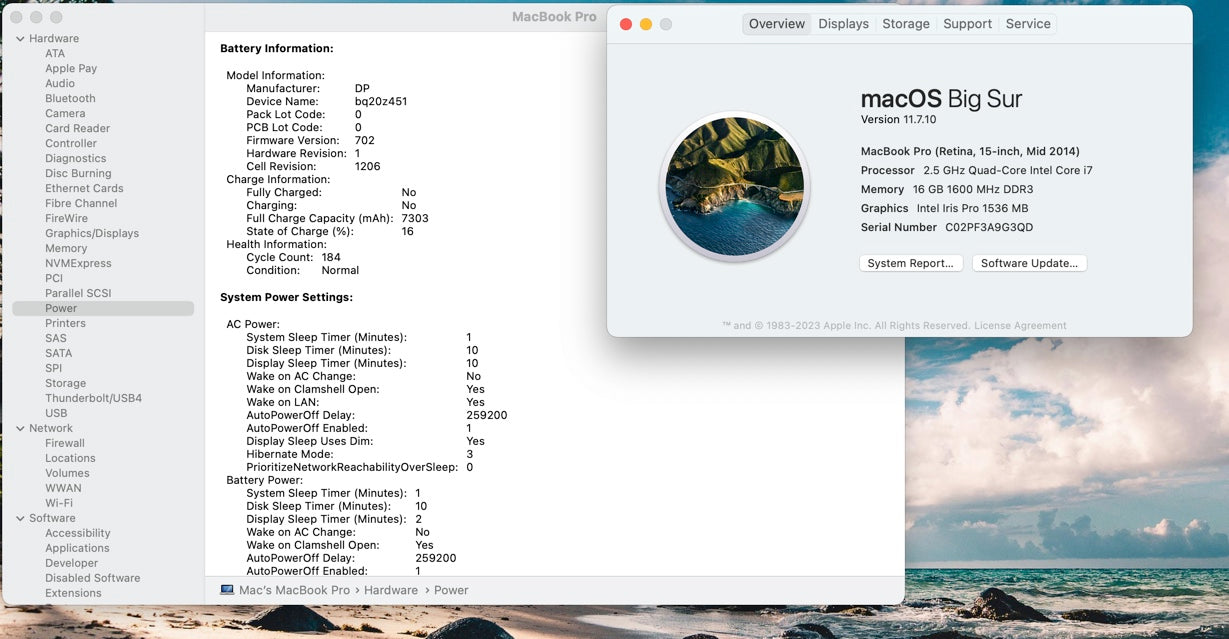Select Bluetooth in the Hardware list

point(70,98)
